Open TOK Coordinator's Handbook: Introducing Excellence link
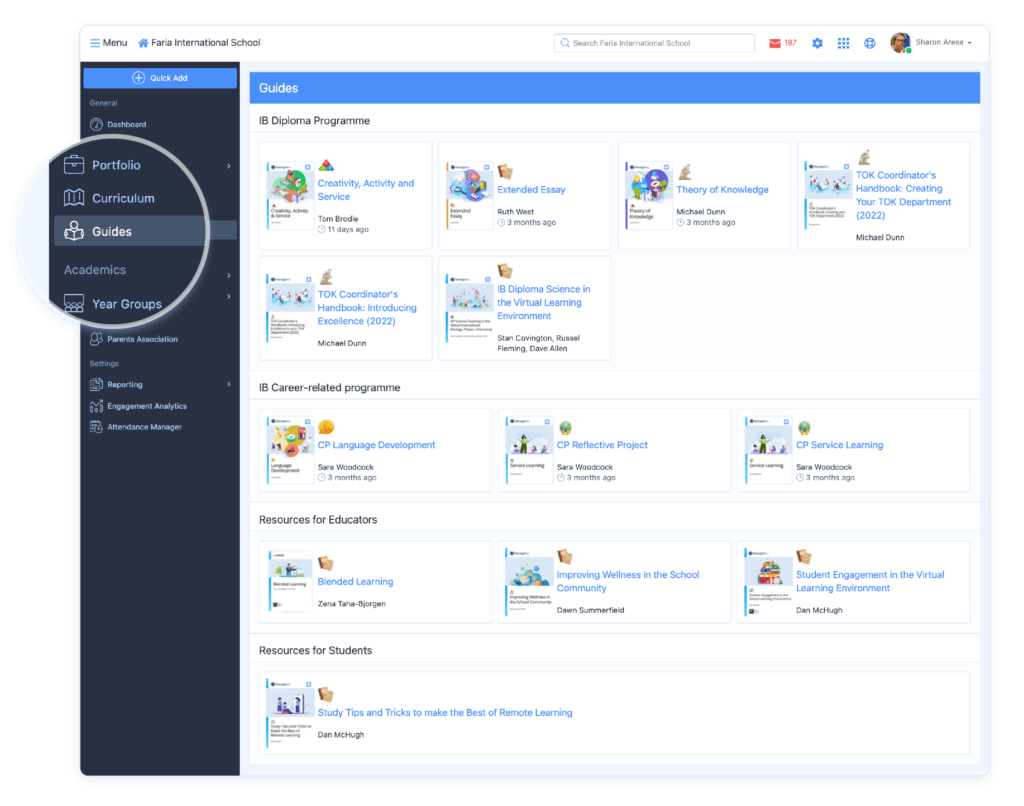This screenshot has width=1024, height=806. [x=367, y=308]
